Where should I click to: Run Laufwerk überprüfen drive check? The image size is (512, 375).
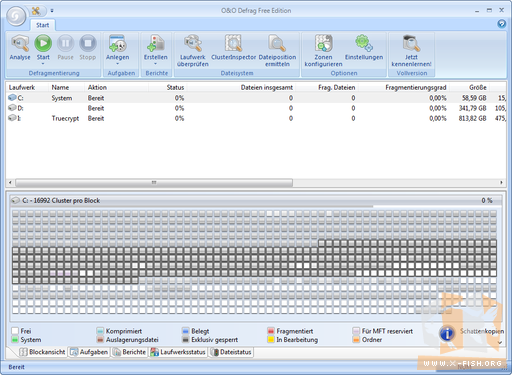[193, 43]
